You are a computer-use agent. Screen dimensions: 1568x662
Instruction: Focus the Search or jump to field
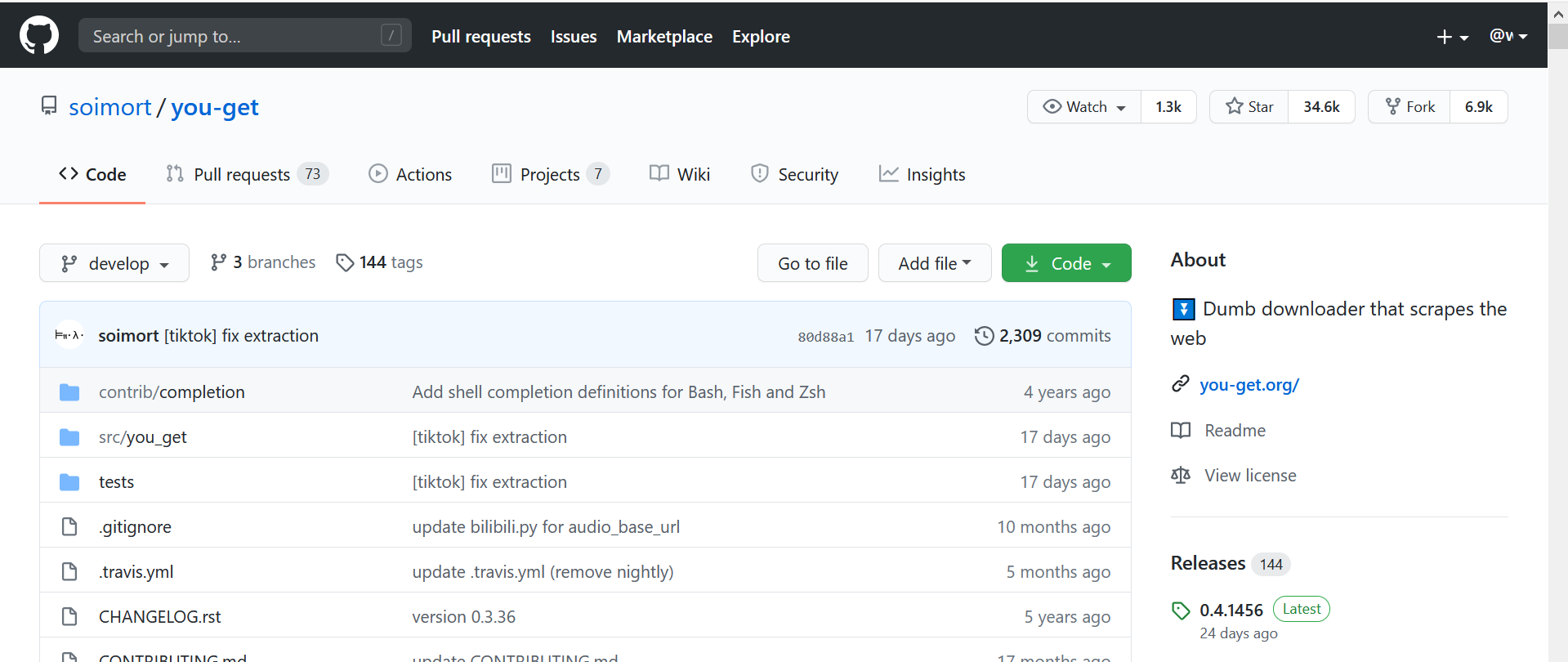(x=245, y=36)
